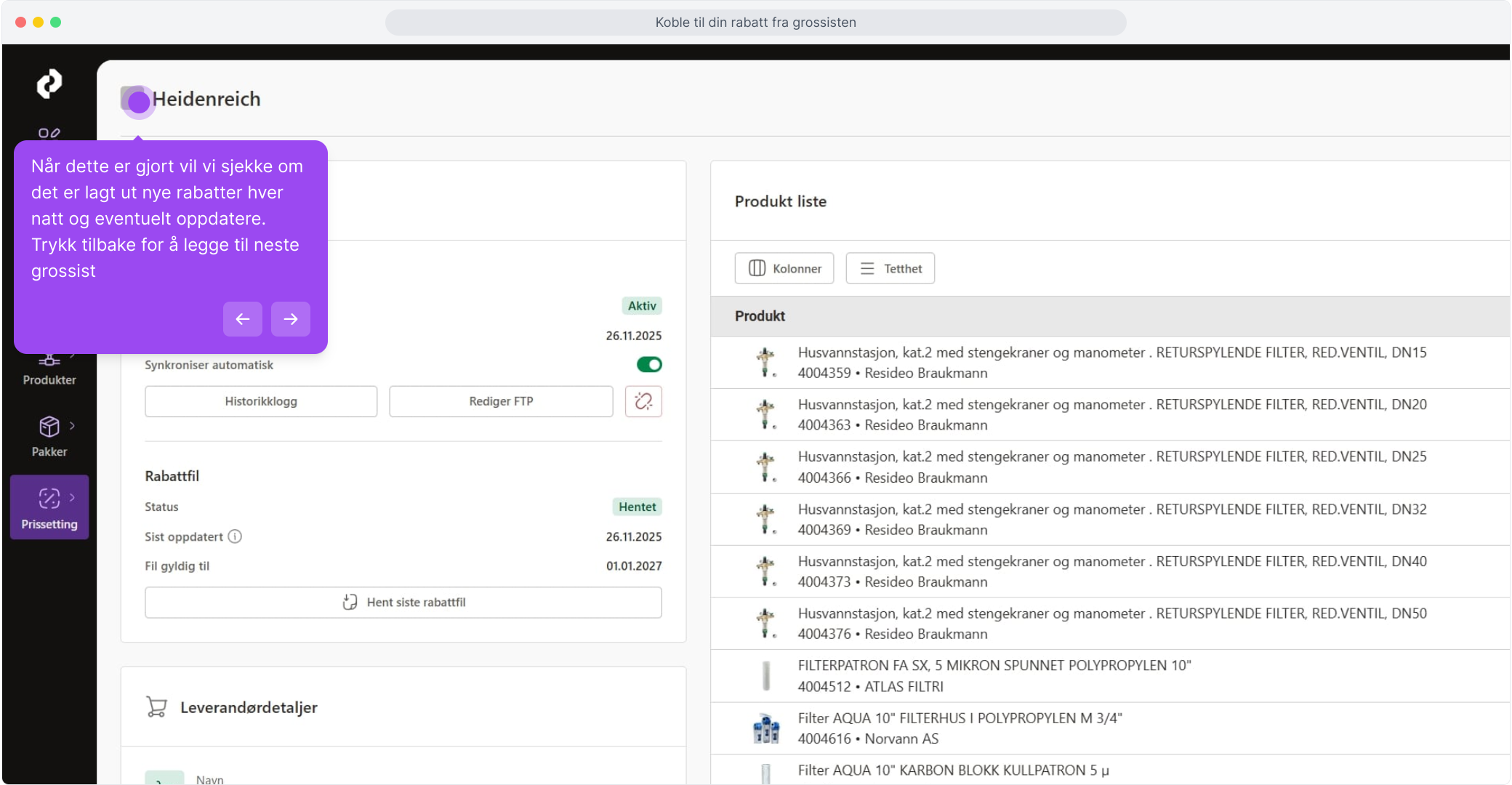Image resolution: width=1512 pixels, height=785 pixels.
Task: Open the Historikklogg
Action: [x=261, y=401]
